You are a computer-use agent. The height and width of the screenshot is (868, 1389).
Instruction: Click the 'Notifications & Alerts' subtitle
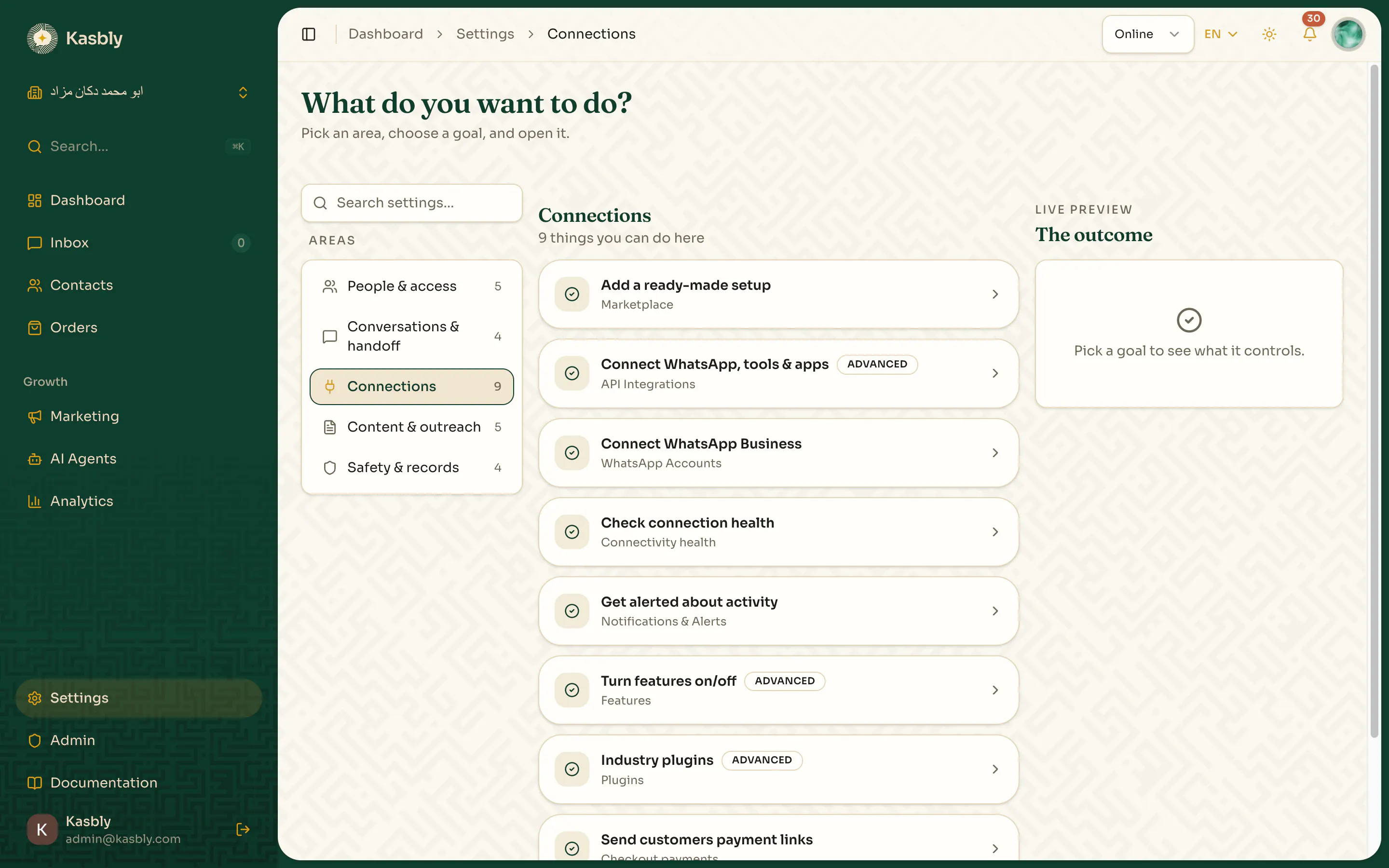pyautogui.click(x=664, y=622)
